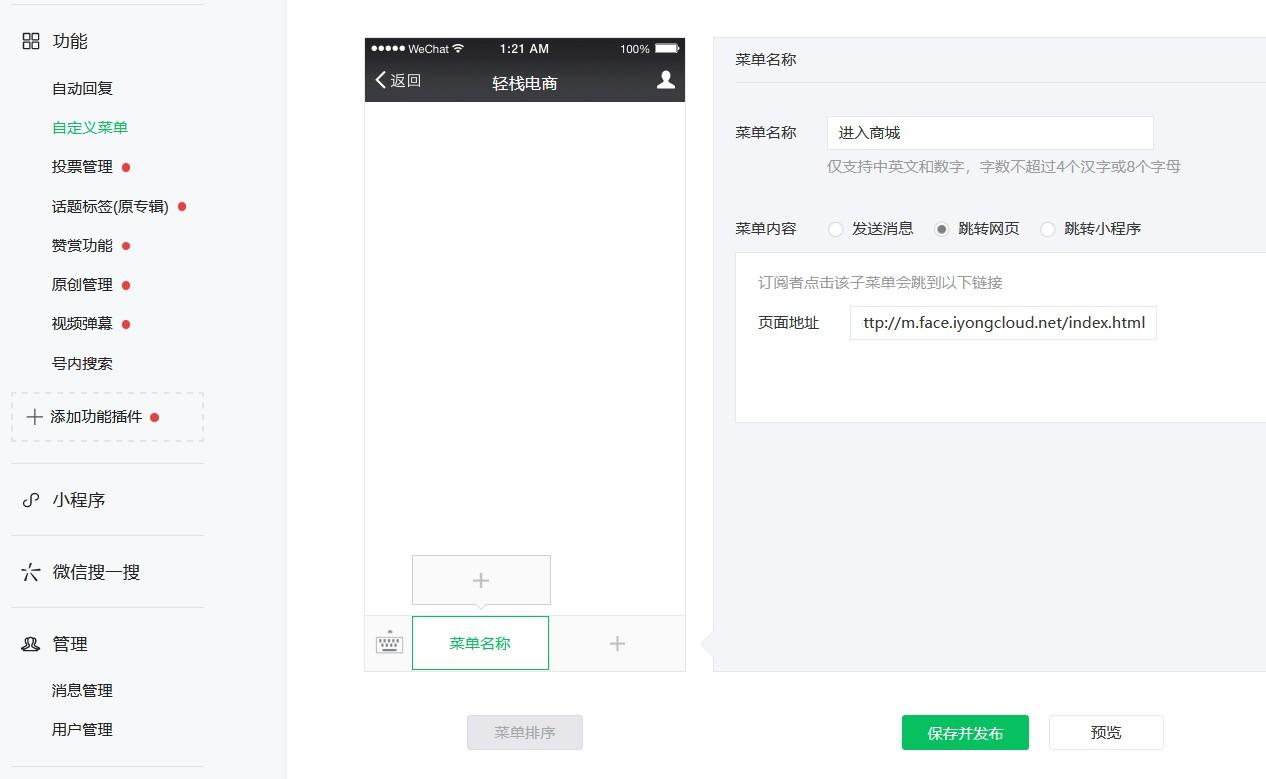
Task: Select 跳转网页 radio option
Action: [x=941, y=229]
